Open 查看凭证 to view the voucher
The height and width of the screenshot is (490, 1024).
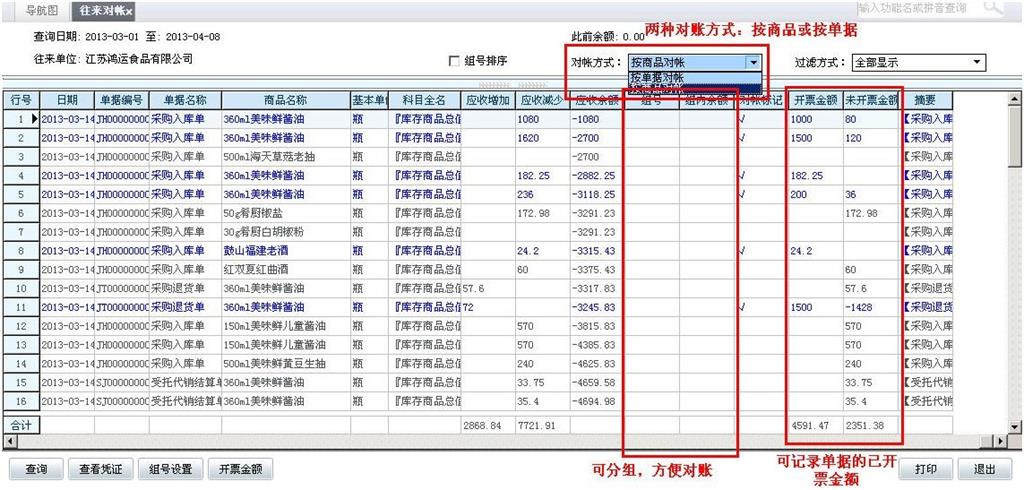[101, 469]
